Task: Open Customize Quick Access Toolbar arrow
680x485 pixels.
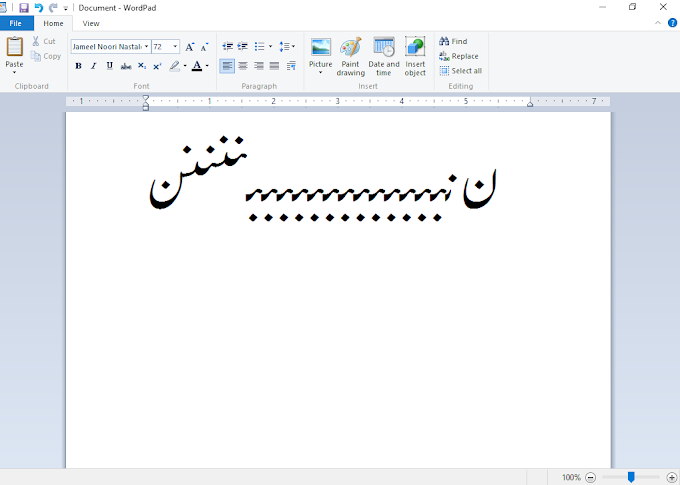Action: [66, 8]
